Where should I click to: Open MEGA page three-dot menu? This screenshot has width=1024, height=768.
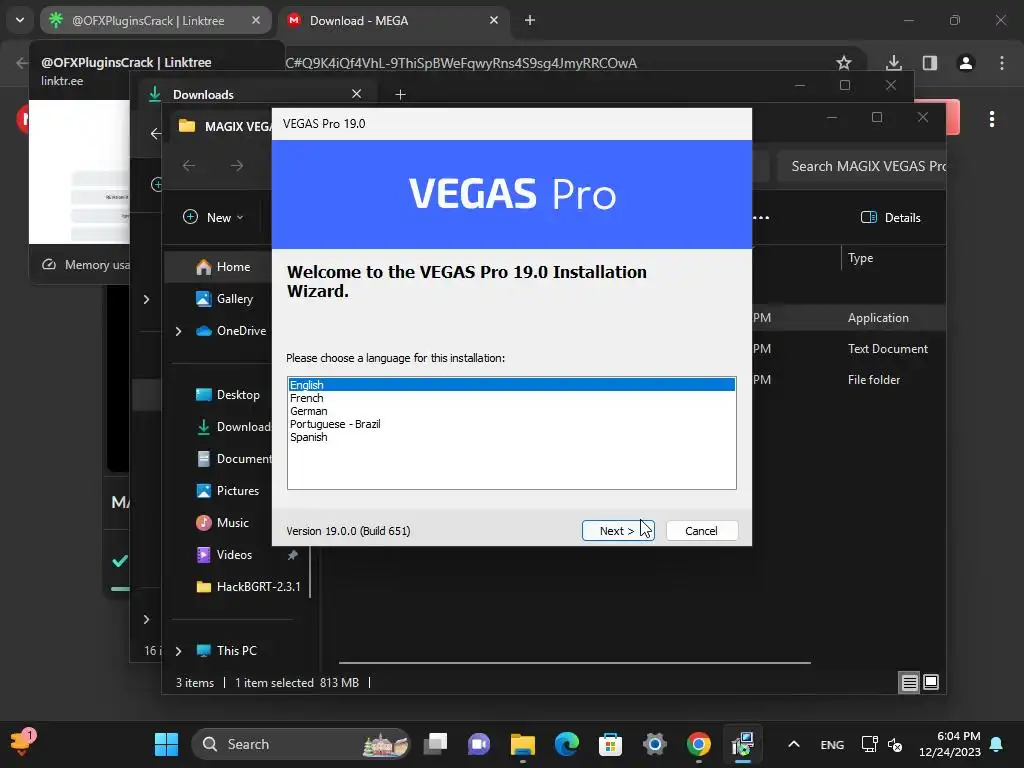point(991,119)
